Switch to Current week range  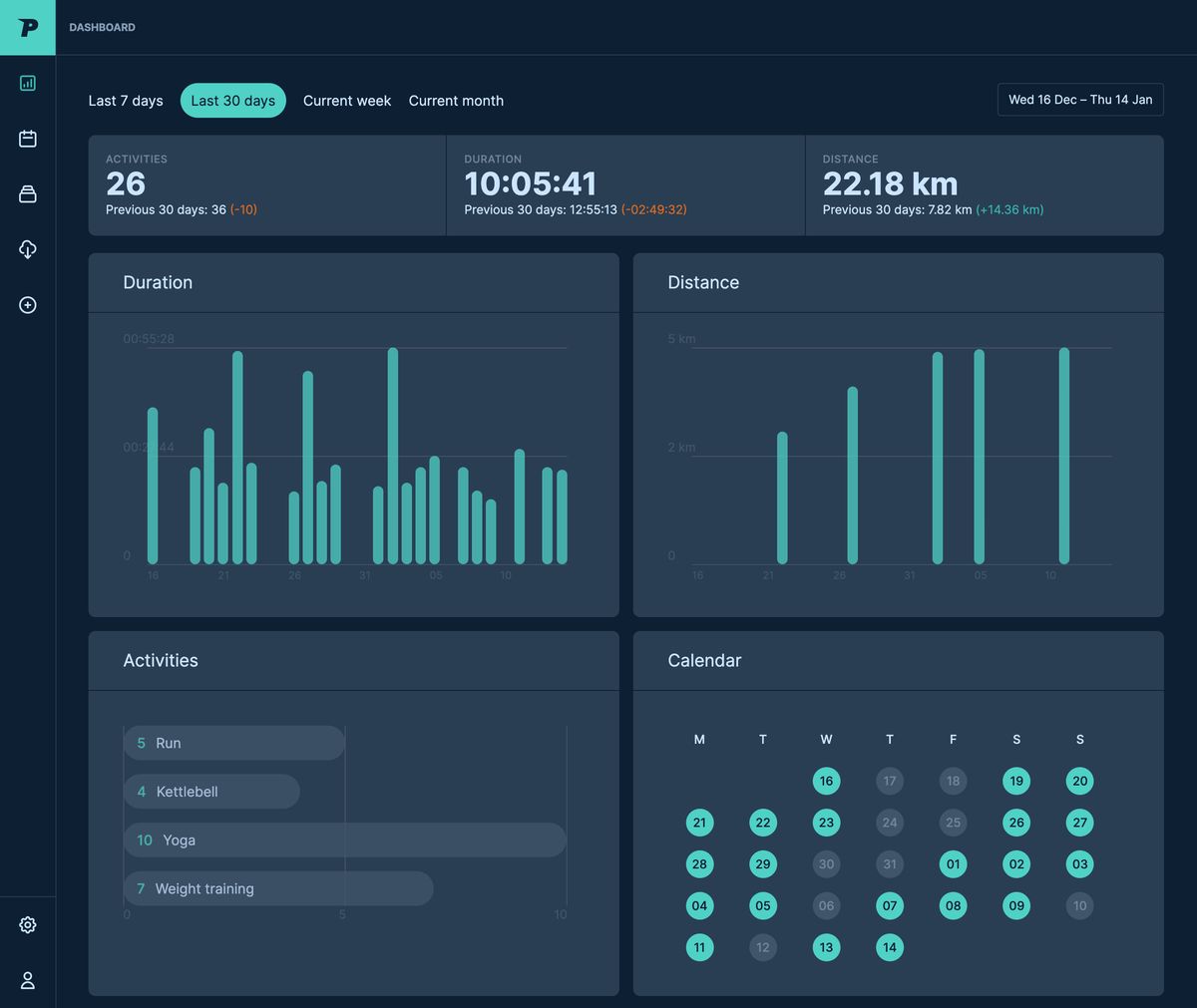[x=347, y=101]
